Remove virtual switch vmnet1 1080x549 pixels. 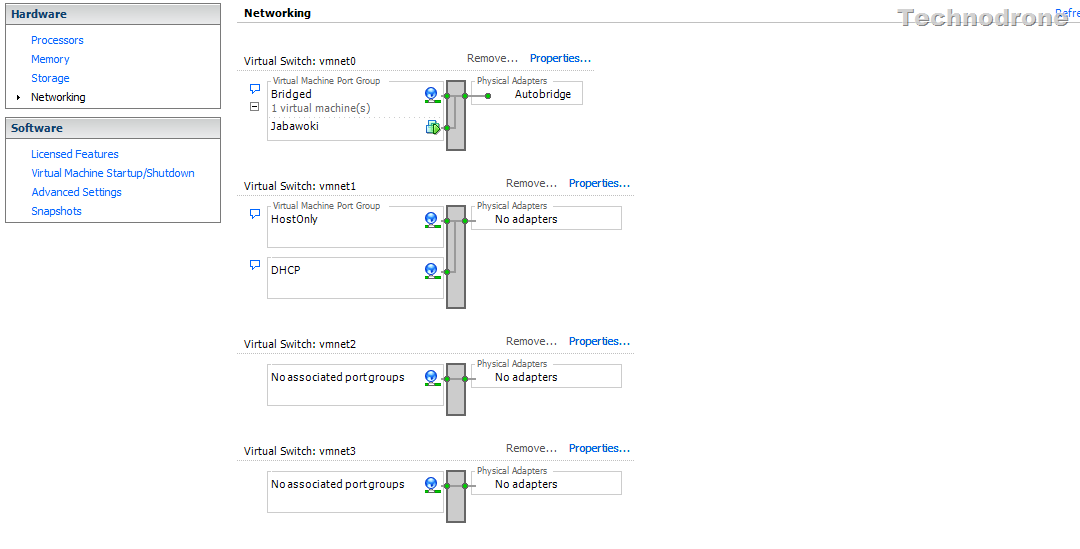click(531, 183)
